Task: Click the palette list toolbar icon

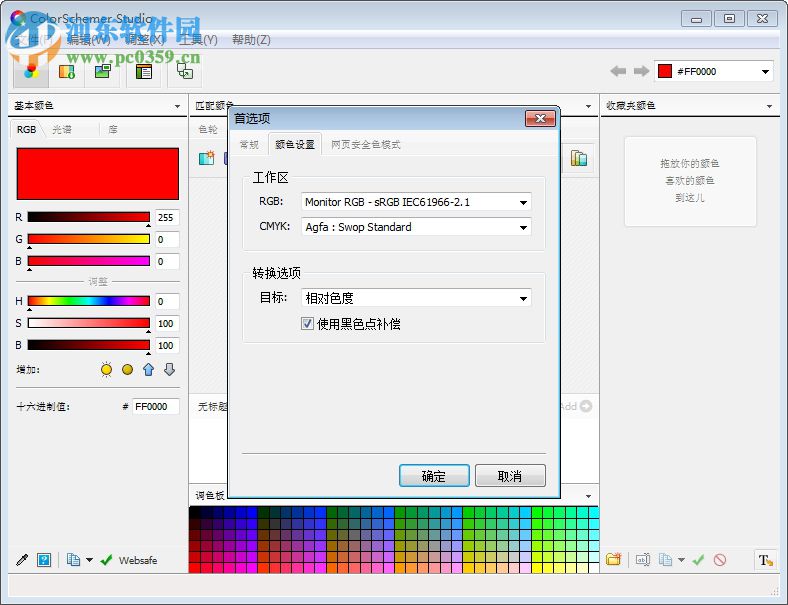Action: coord(144,71)
